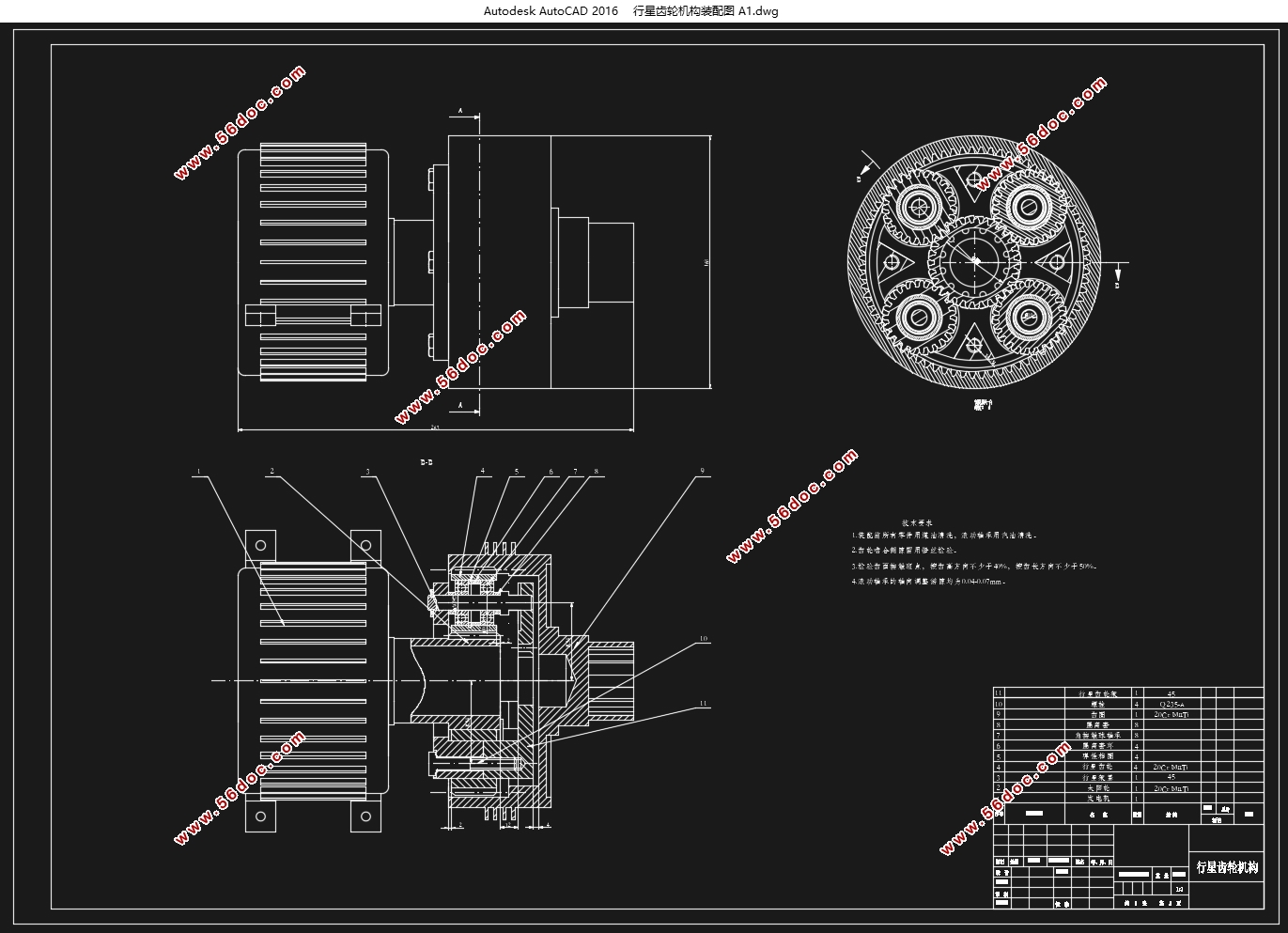This screenshot has width=1288, height=933.
Task: Select the 技术要求 technical requirements heading
Action: click(x=916, y=521)
